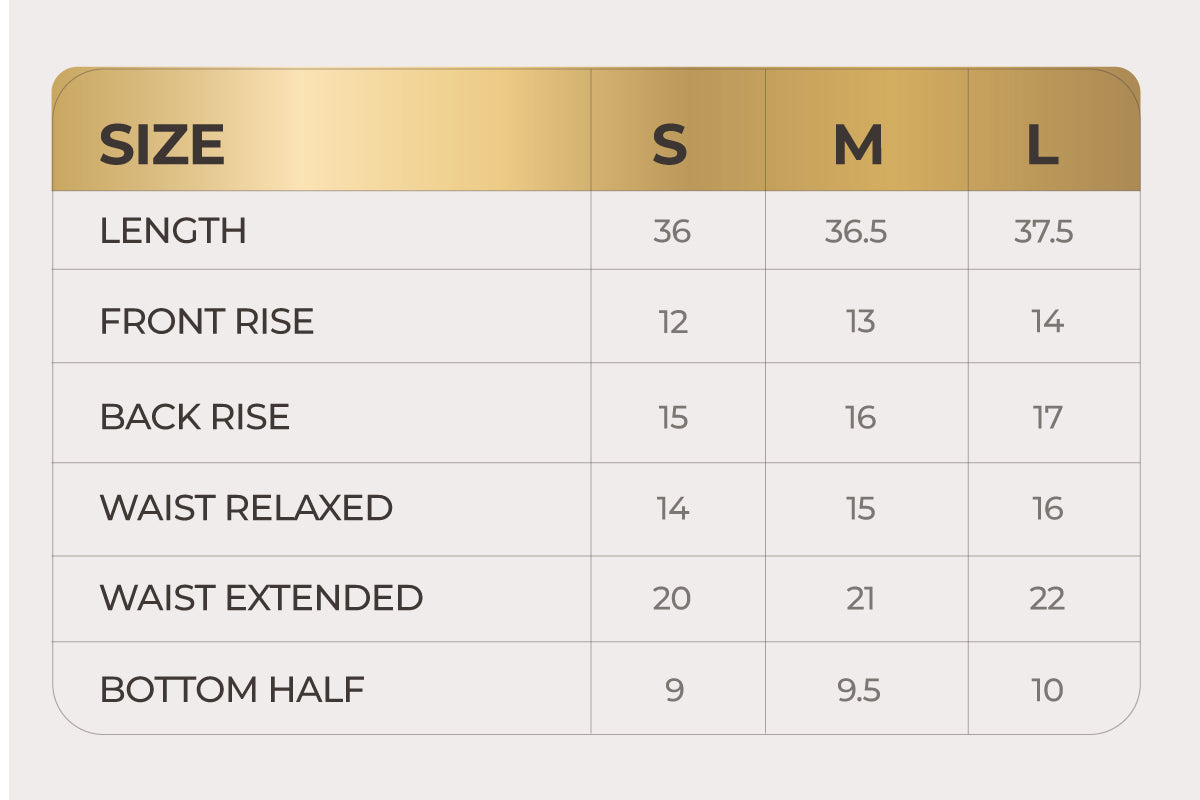This screenshot has height=800, width=1200.
Task: Select the S size column header
Action: tap(670, 146)
